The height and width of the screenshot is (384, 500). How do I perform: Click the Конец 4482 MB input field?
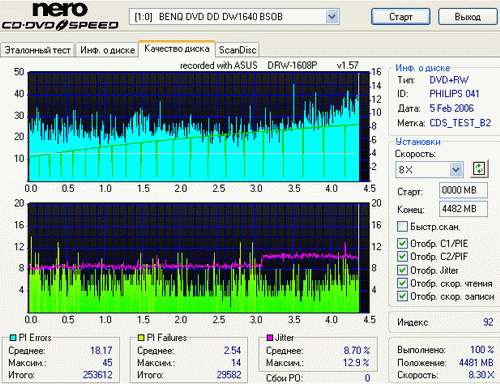(463, 209)
